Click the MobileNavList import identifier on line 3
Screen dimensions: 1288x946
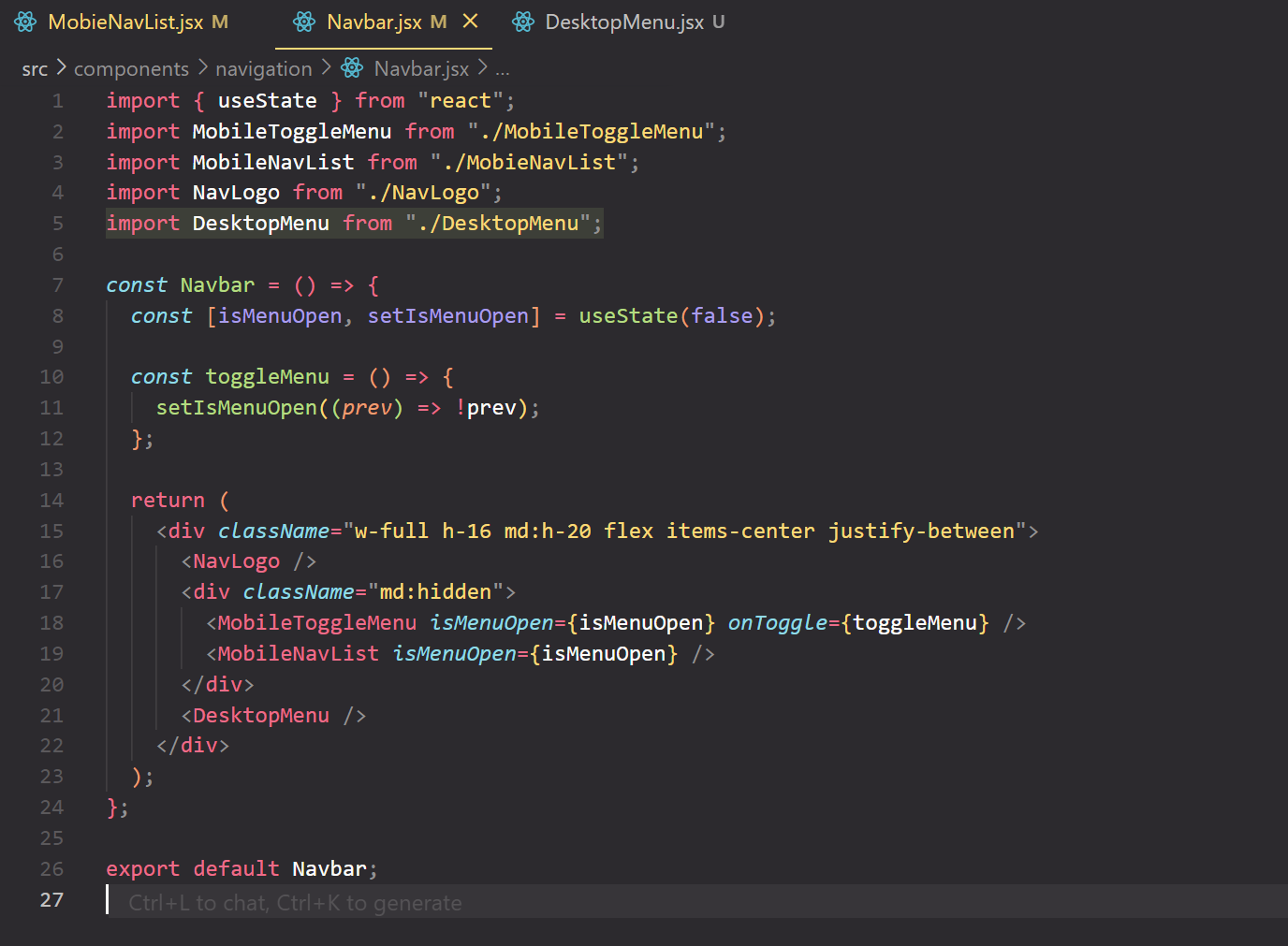(273, 163)
